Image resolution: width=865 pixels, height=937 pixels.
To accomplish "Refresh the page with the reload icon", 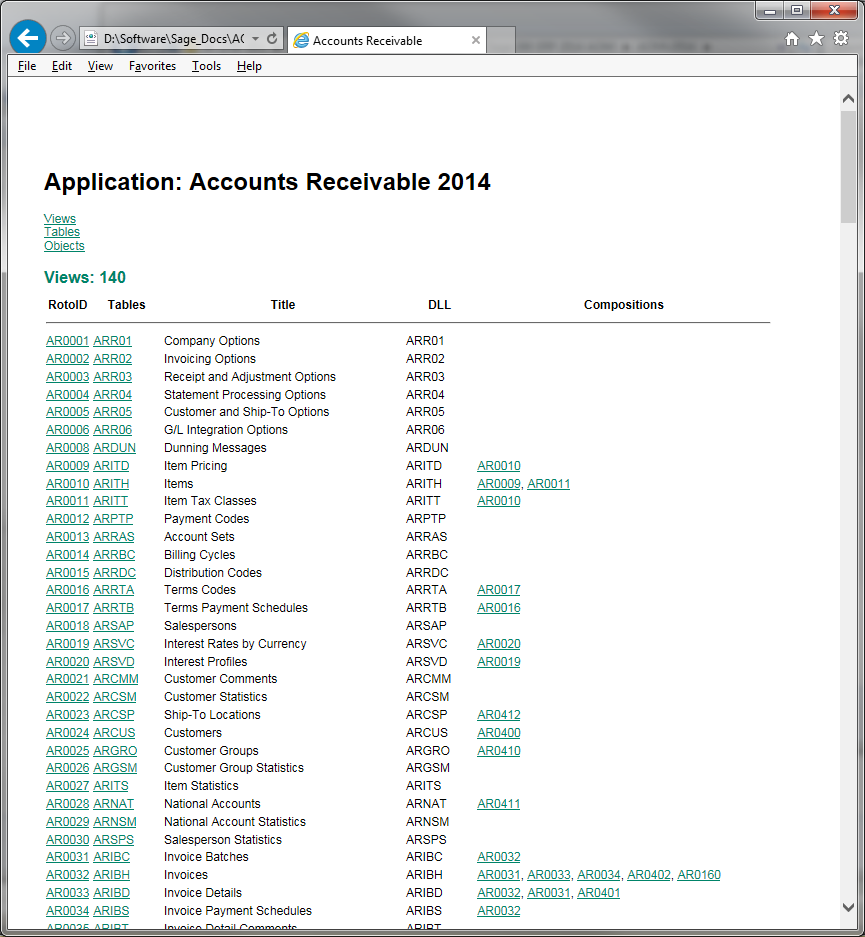I will [x=272, y=39].
